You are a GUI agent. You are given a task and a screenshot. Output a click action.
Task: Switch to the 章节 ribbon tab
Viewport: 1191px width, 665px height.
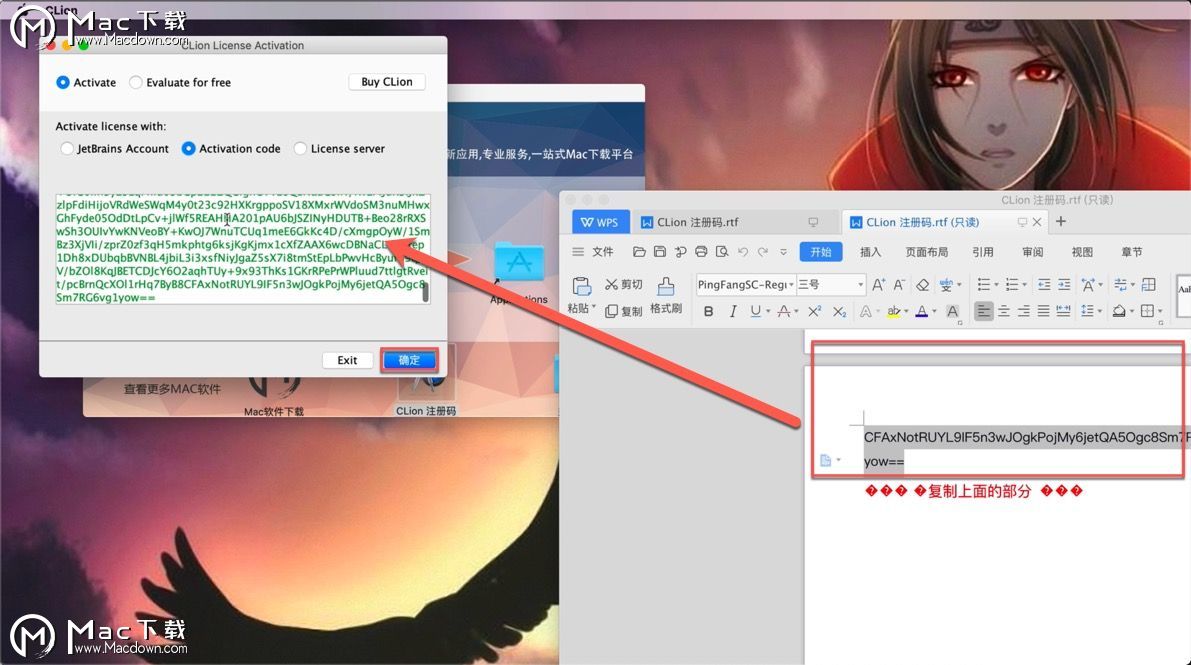pyautogui.click(x=1132, y=252)
